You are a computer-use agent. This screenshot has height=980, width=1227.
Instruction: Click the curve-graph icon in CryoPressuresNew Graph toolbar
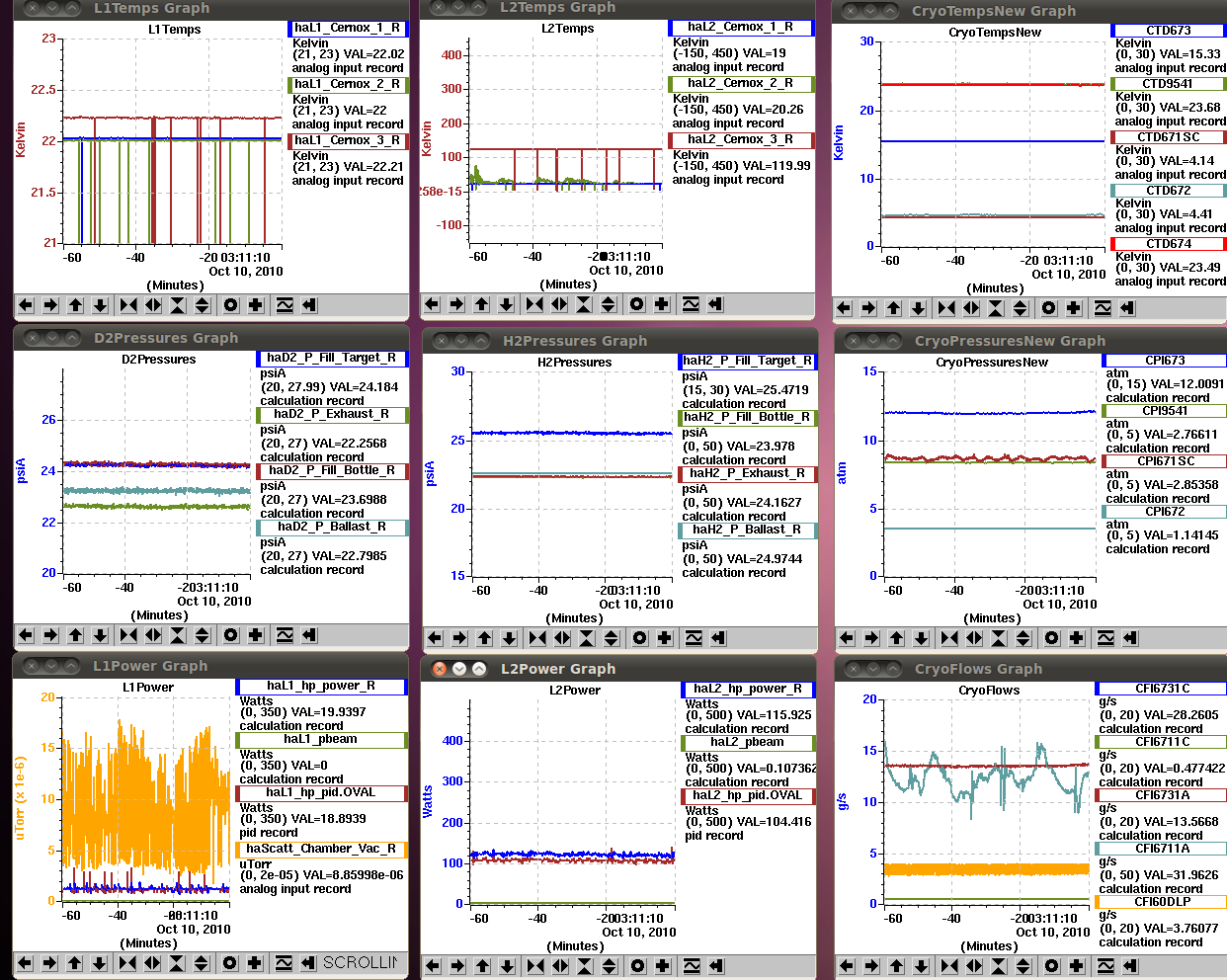(1105, 638)
